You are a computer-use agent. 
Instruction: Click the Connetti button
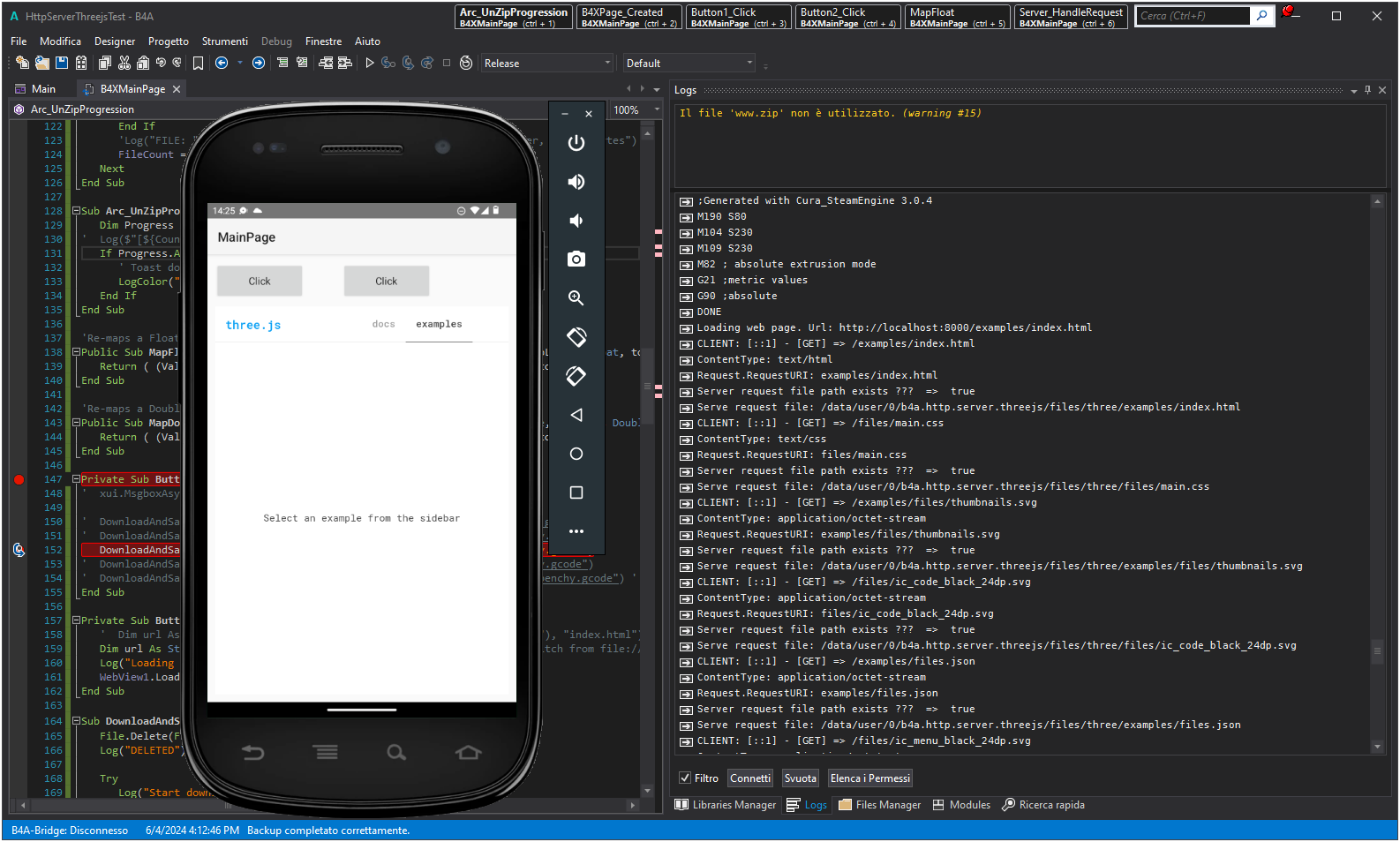click(x=750, y=778)
